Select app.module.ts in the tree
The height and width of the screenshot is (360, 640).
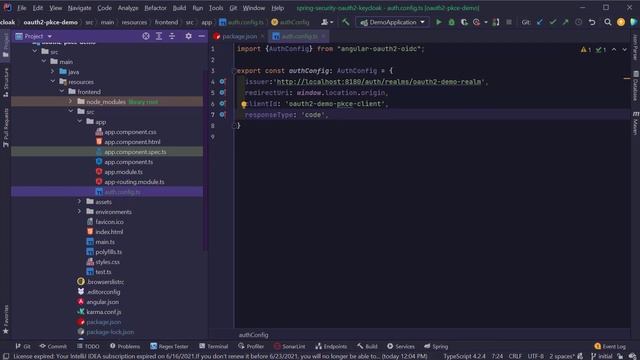coord(123,172)
